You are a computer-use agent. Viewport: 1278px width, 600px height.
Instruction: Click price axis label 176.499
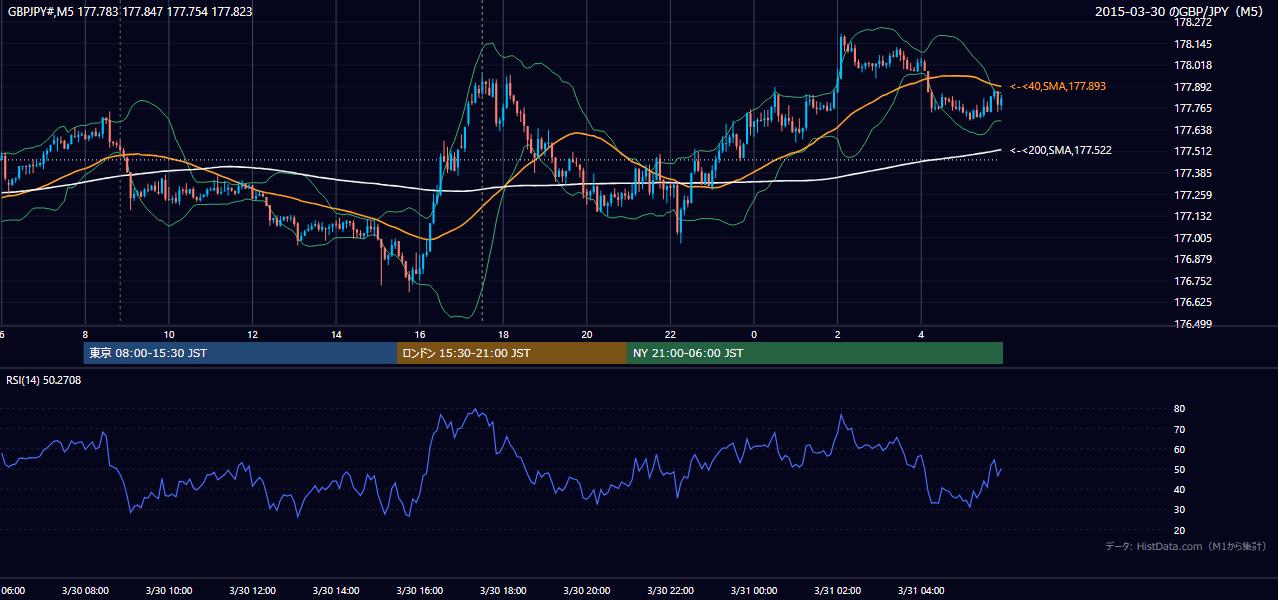(1194, 324)
